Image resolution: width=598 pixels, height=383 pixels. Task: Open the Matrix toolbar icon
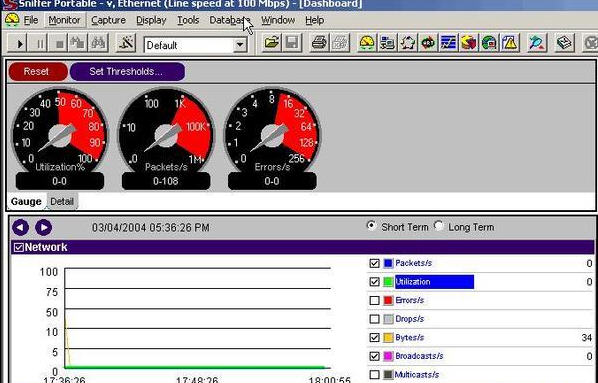[407, 43]
